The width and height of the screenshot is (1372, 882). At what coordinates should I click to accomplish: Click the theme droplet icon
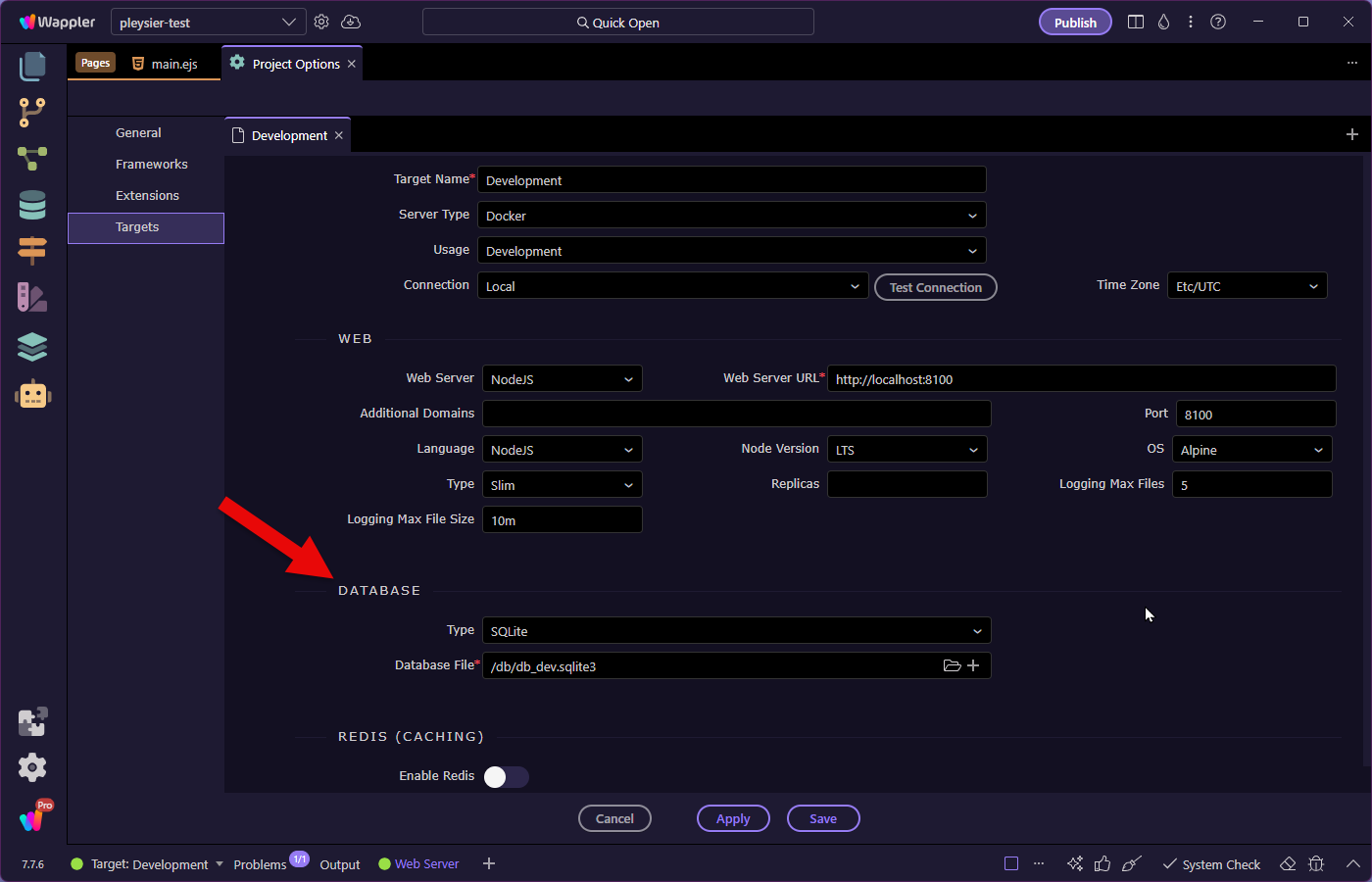[x=1163, y=22]
